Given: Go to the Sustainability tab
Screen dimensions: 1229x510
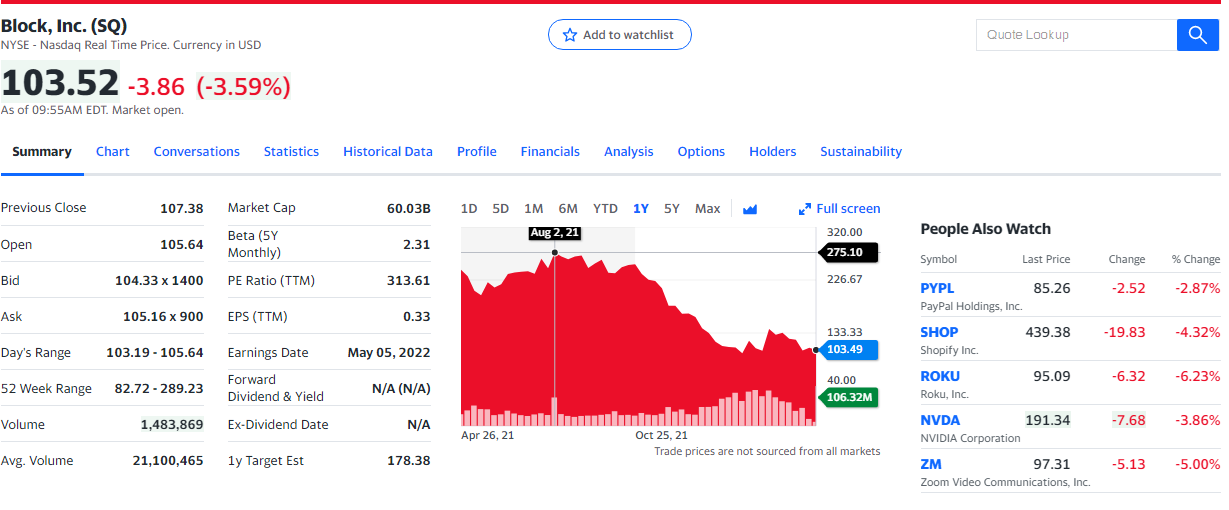Looking at the screenshot, I should pos(861,152).
